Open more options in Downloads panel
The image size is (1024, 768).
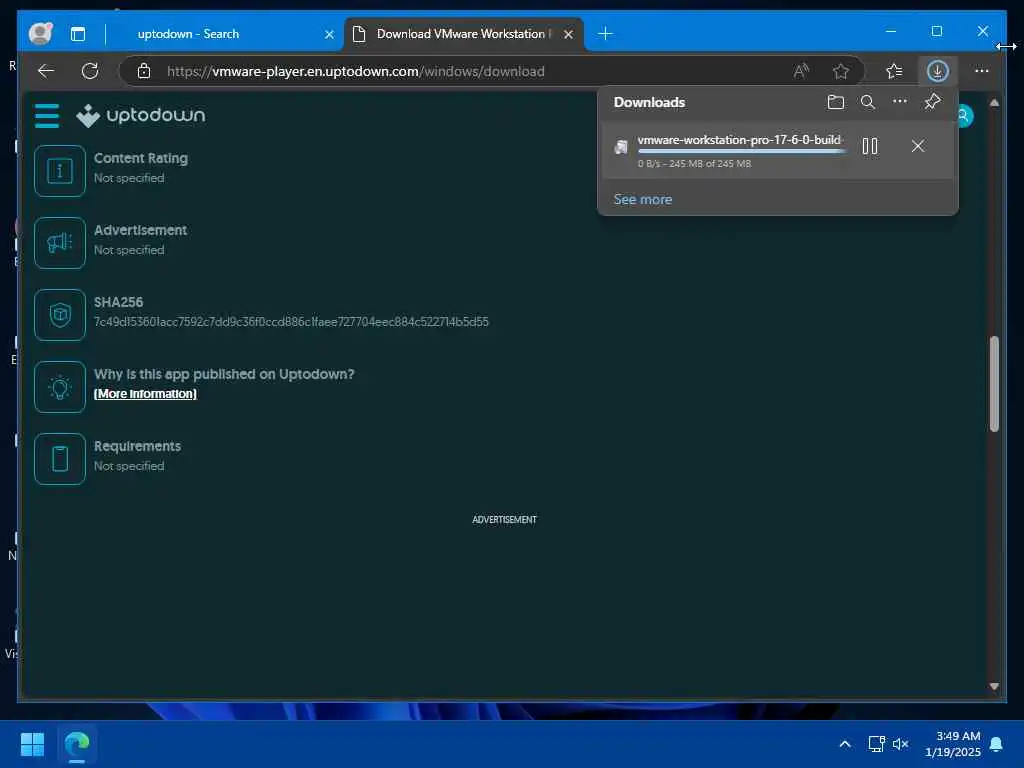pyautogui.click(x=899, y=101)
